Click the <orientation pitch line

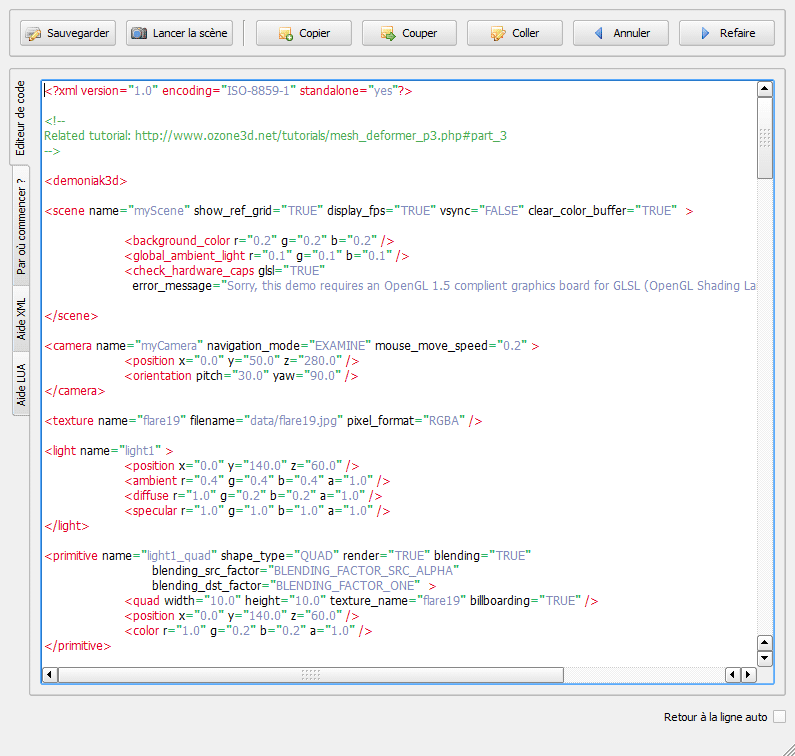[x=241, y=376]
